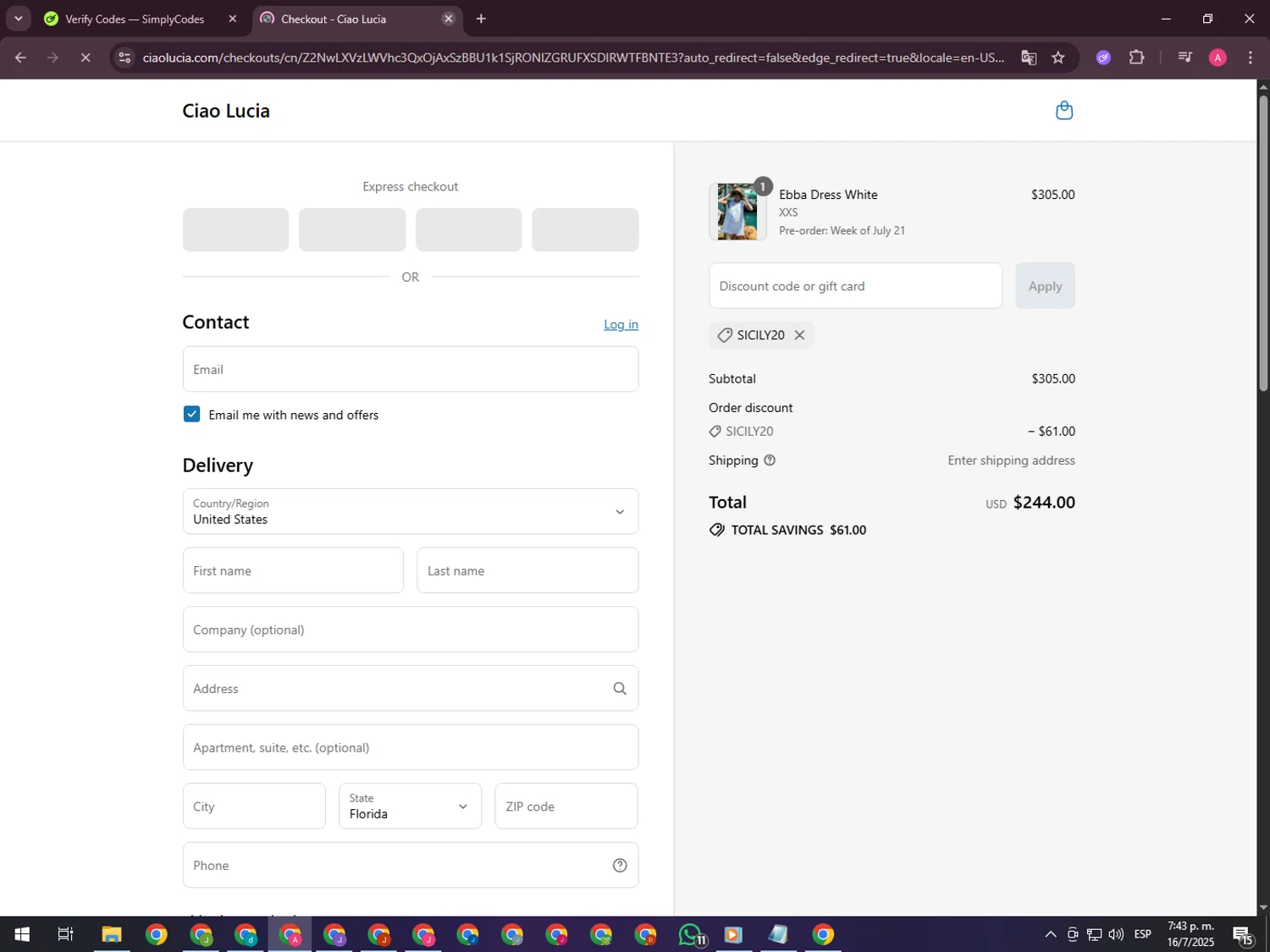The image size is (1270, 952).
Task: Open the volume control in system tray
Action: pos(1116,934)
